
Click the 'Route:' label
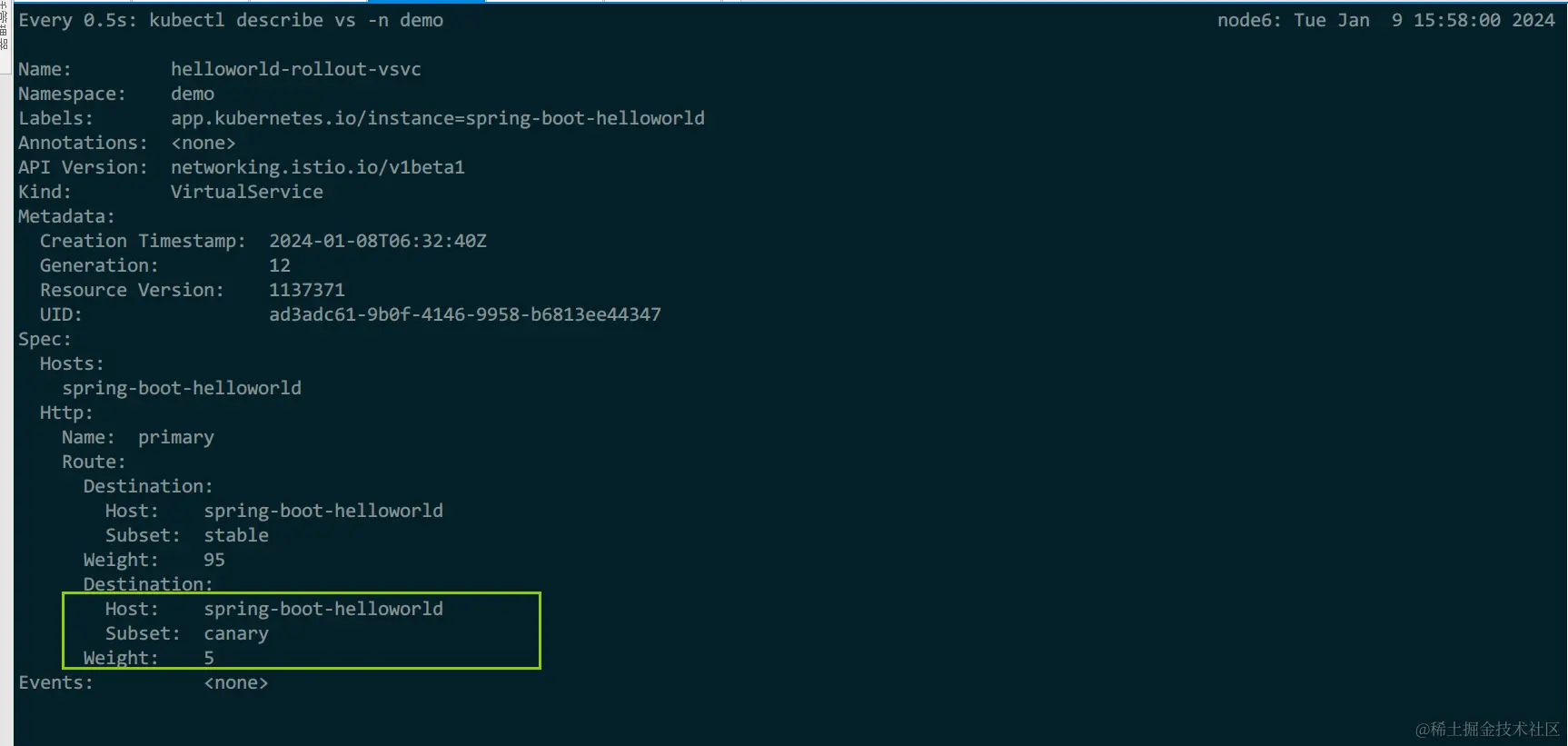(94, 462)
